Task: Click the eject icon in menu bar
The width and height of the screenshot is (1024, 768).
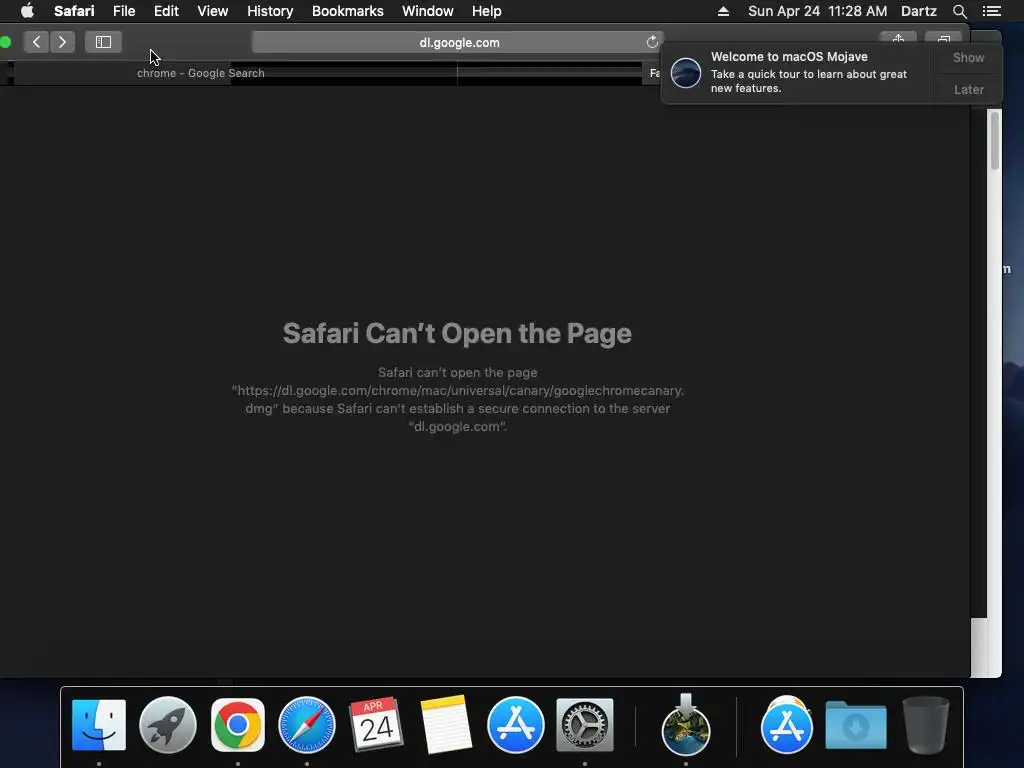Action: 723,11
